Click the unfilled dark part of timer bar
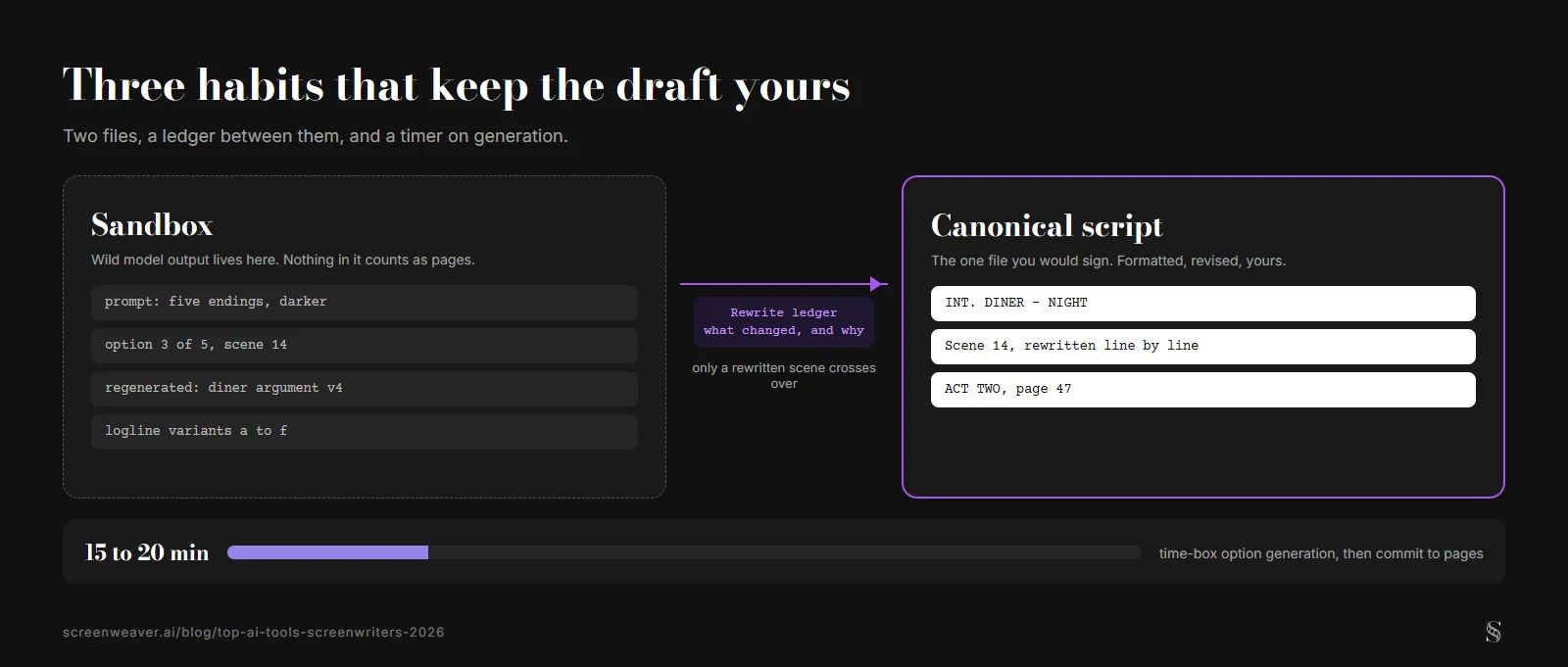 [x=785, y=552]
